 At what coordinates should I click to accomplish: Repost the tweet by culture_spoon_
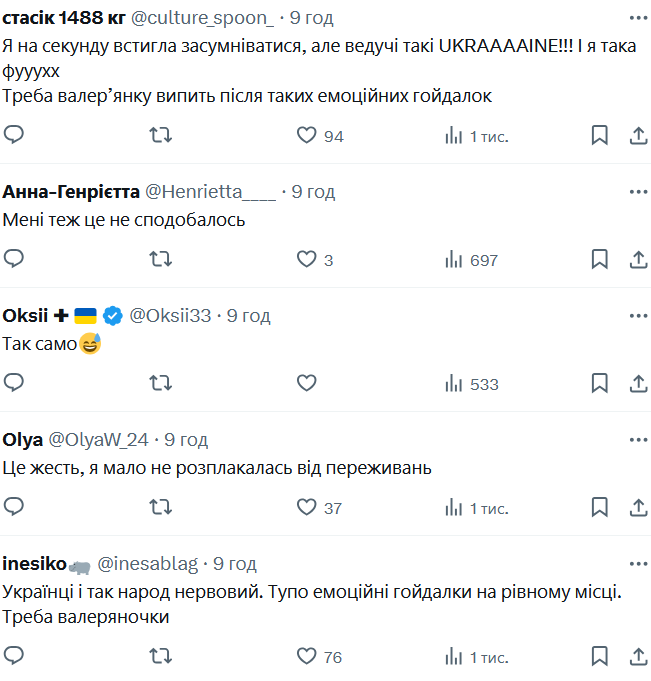pyautogui.click(x=160, y=135)
